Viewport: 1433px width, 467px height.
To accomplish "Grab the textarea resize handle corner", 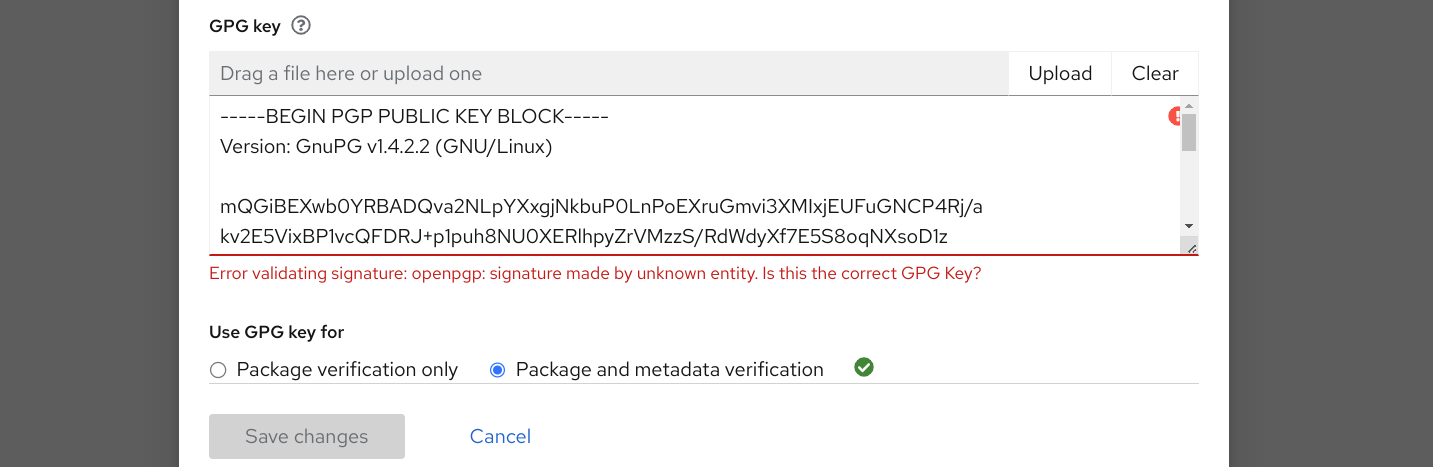I will [x=1189, y=247].
